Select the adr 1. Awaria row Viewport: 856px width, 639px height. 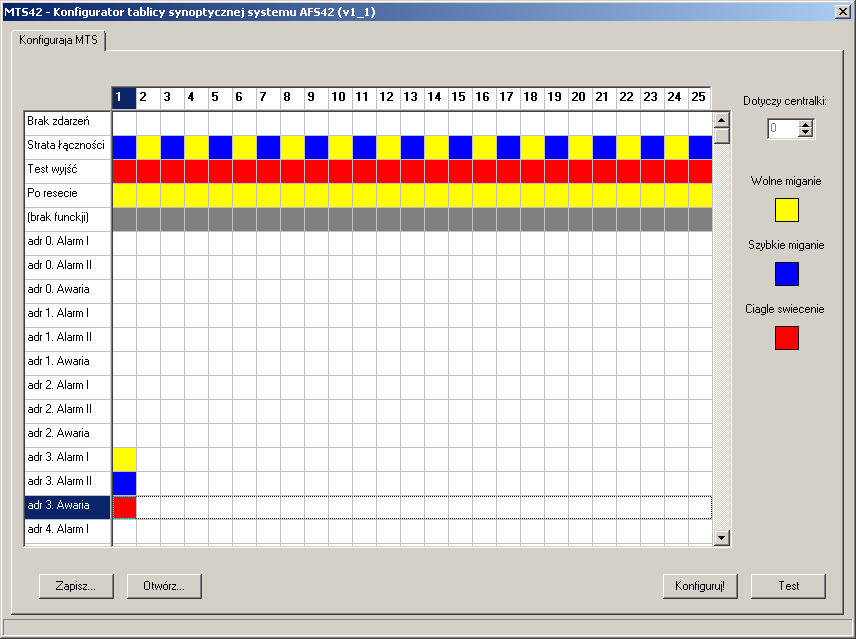(x=68, y=363)
